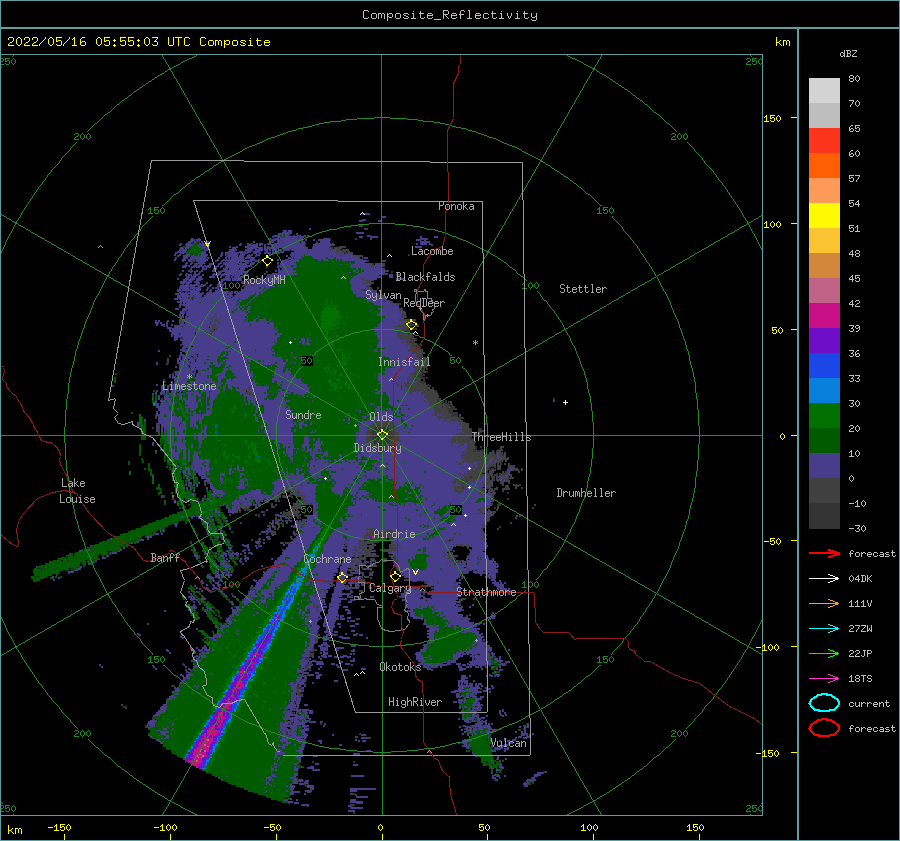Click the RockyMH label
Screen dimensions: 900x841
[264, 280]
